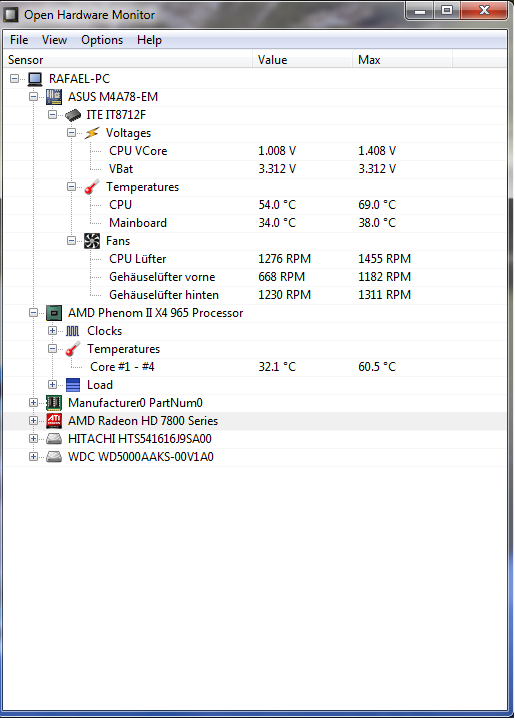Click the Load bars icon
Viewport: 515px width, 721px height.
click(73, 385)
